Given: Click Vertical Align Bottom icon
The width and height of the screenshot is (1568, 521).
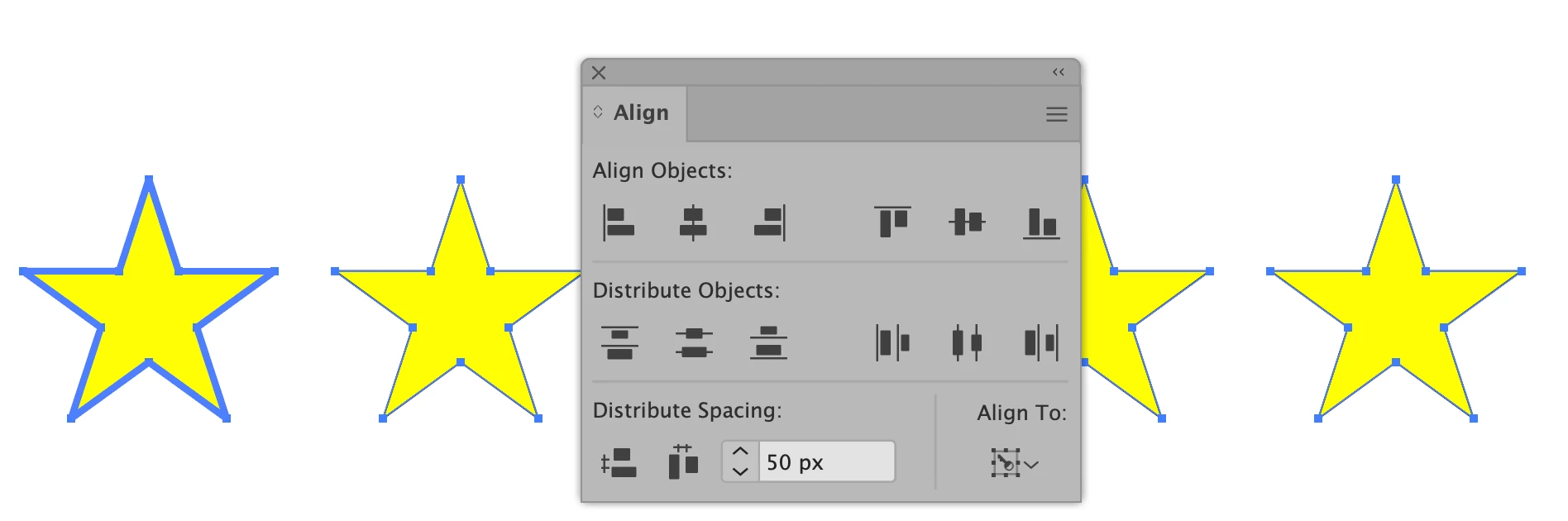Looking at the screenshot, I should point(1041,223).
